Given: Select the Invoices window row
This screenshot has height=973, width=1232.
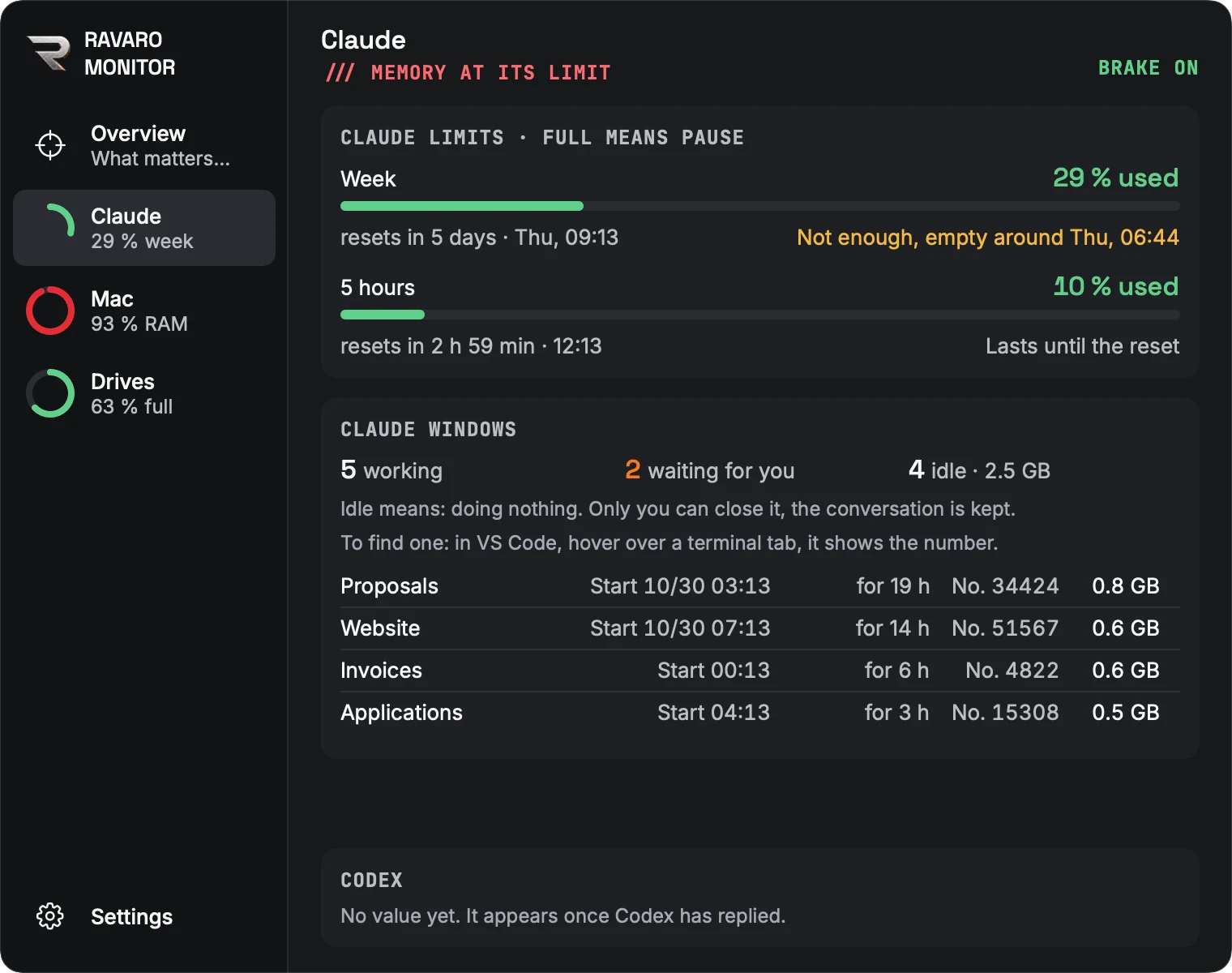Looking at the screenshot, I should tap(760, 671).
